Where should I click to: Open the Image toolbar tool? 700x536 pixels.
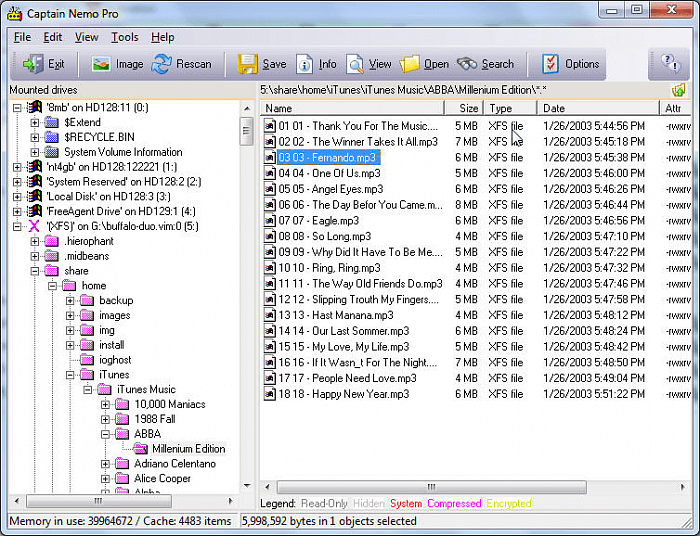click(x=101, y=64)
